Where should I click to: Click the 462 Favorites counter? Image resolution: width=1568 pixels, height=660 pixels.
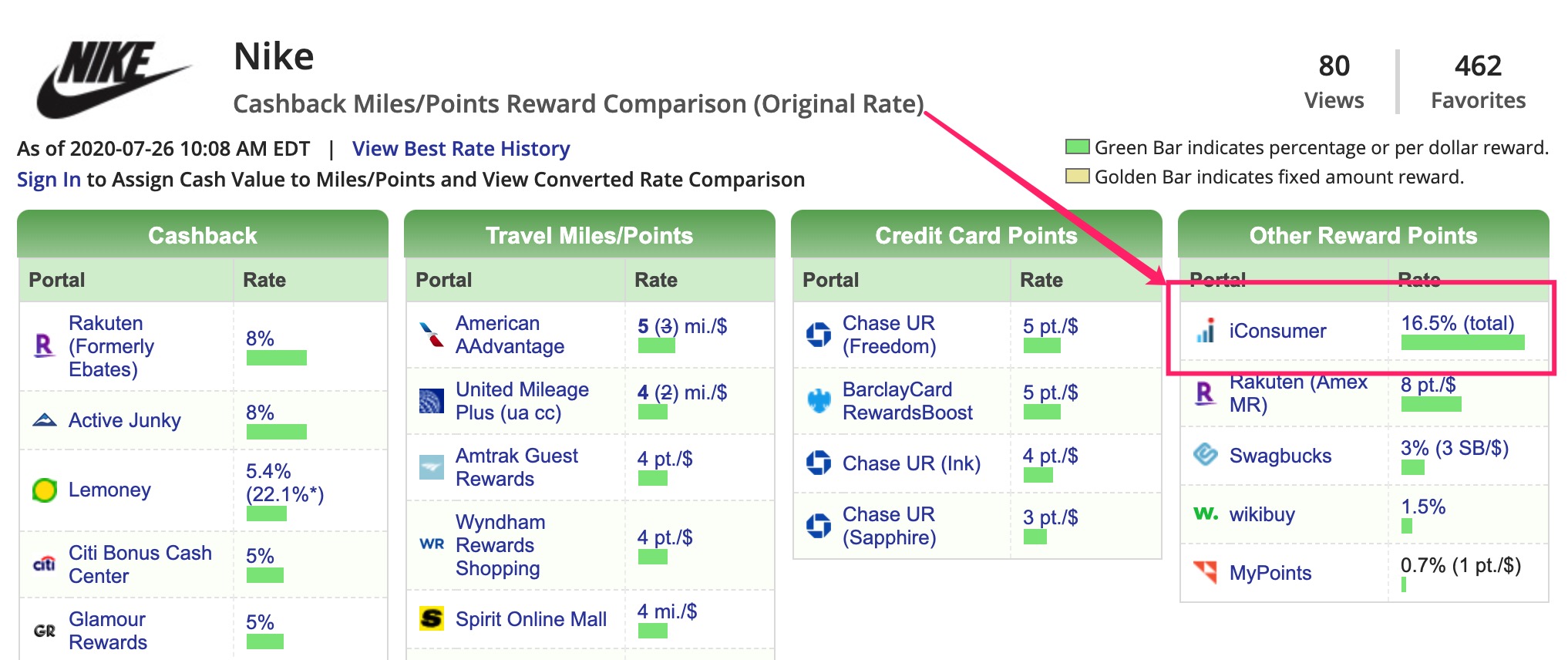[1478, 81]
